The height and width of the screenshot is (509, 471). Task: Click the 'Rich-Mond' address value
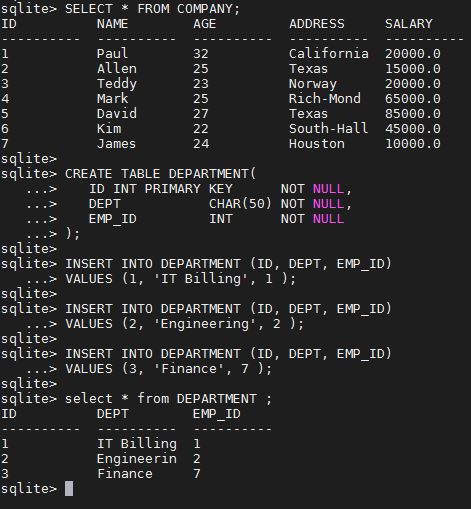[x=325, y=99]
